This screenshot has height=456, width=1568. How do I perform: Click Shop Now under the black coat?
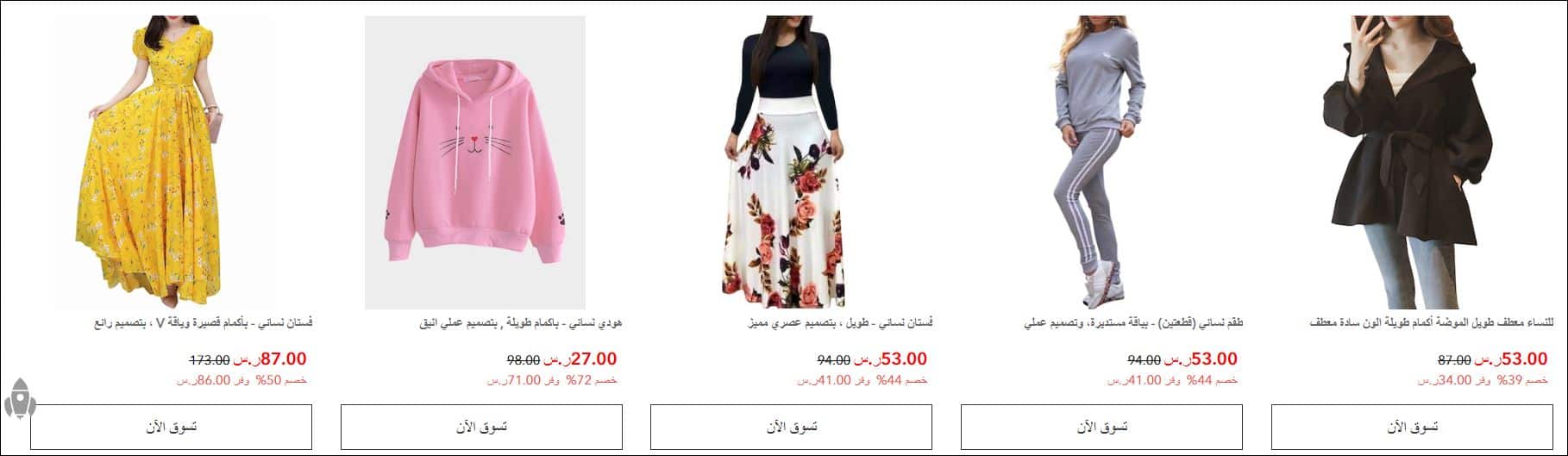(1412, 427)
